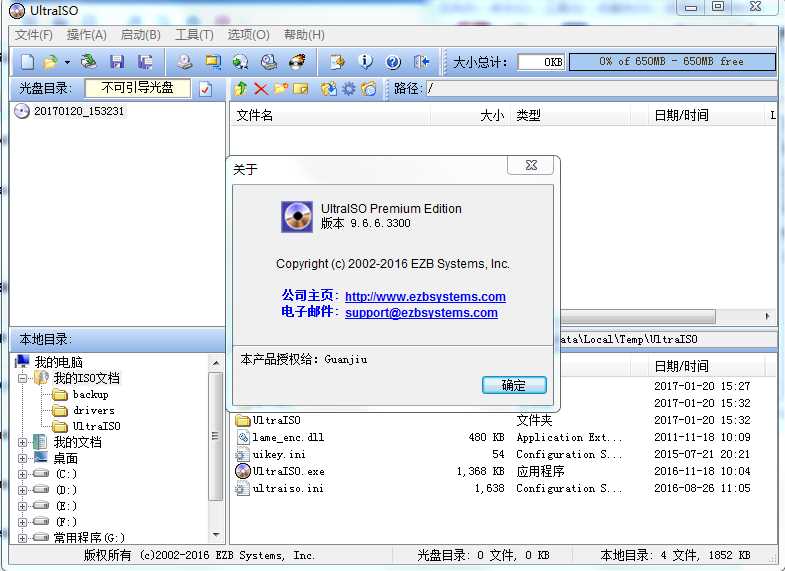
Task: Select disc node 20170120_153231 in tree
Action: (79, 111)
